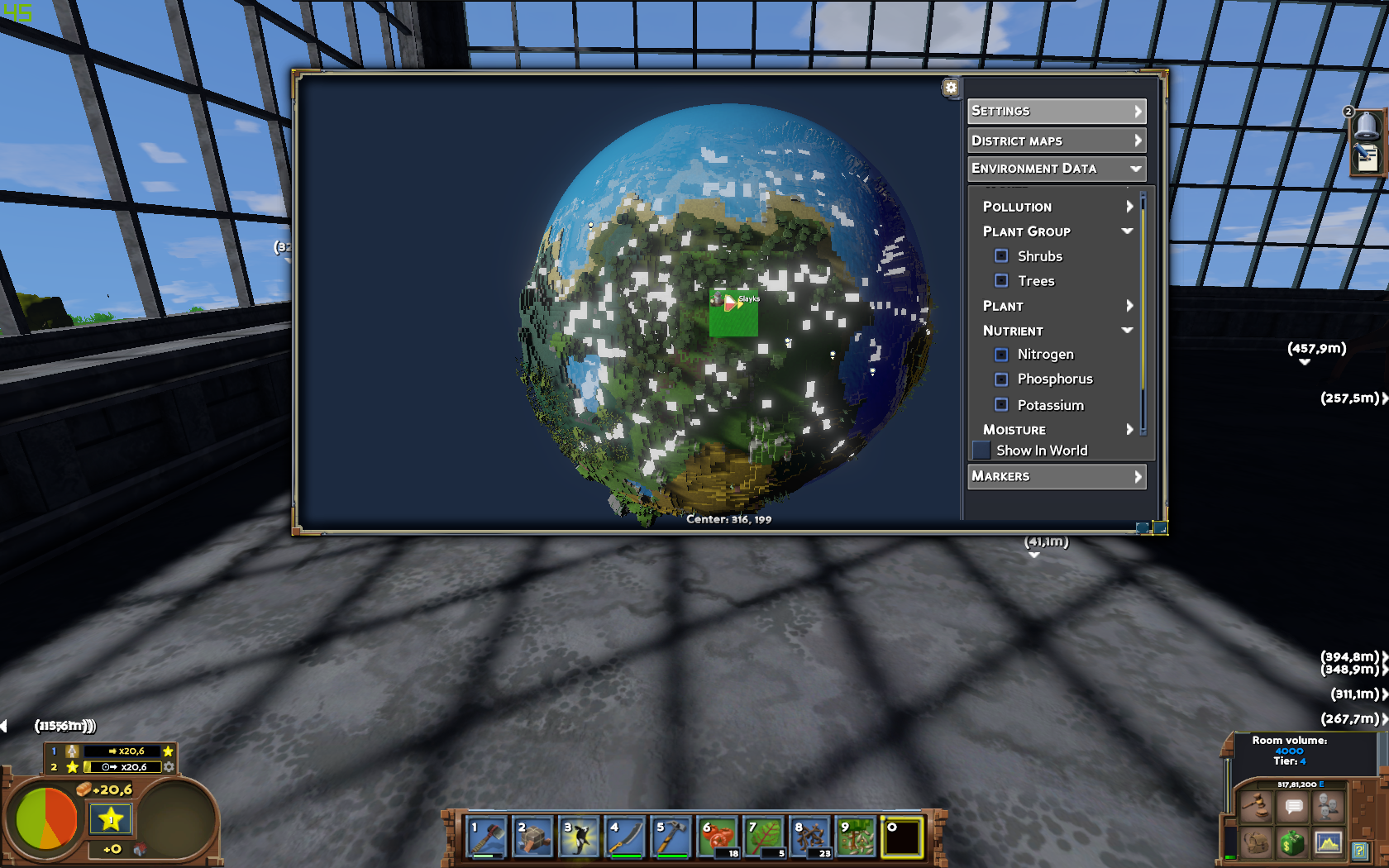Open the green money bag economy panel
The height and width of the screenshot is (868, 1389).
1293,842
